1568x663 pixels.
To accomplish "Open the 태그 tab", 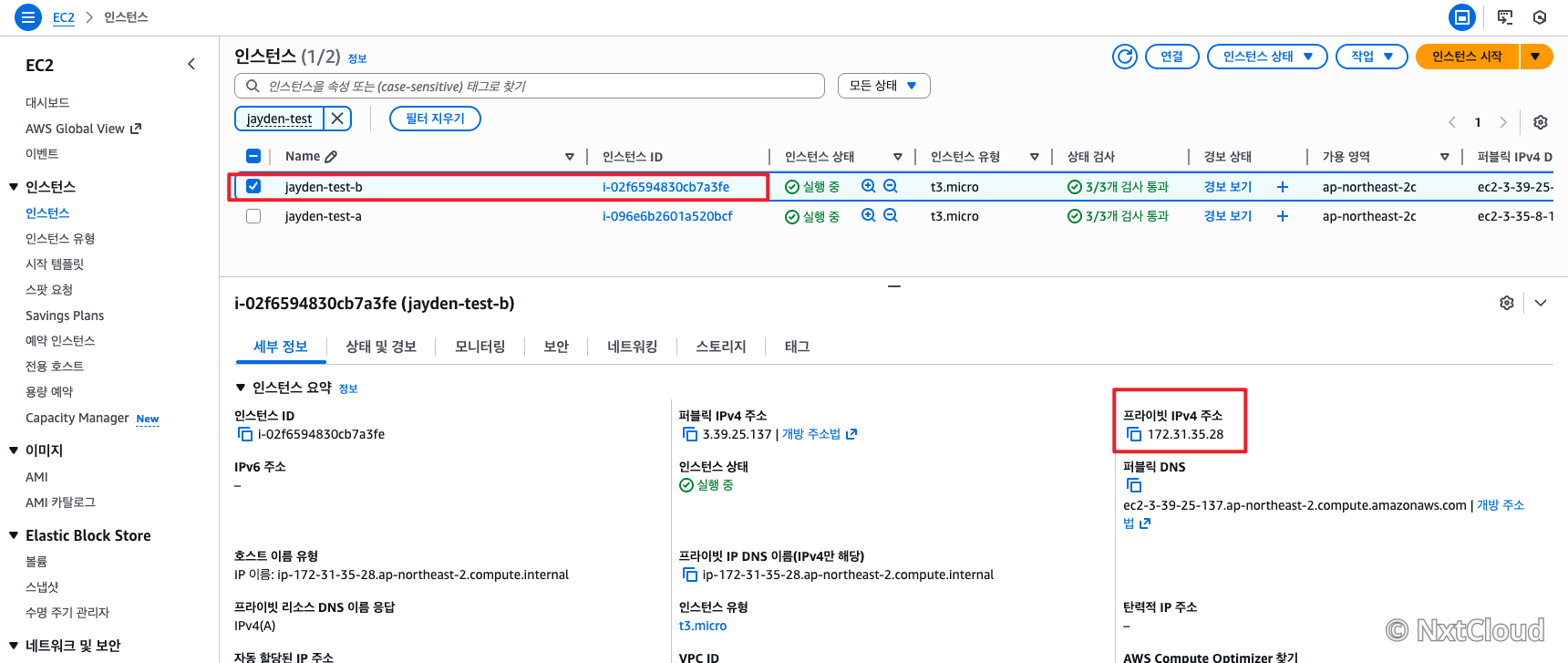I will pyautogui.click(x=798, y=347).
